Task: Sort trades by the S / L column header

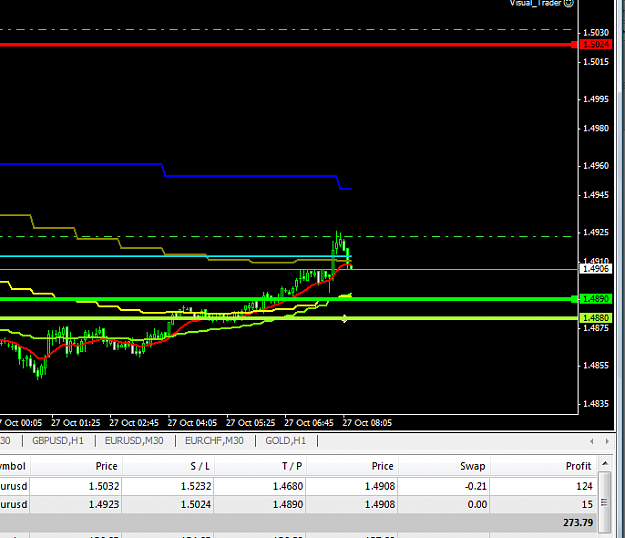Action: [x=168, y=466]
